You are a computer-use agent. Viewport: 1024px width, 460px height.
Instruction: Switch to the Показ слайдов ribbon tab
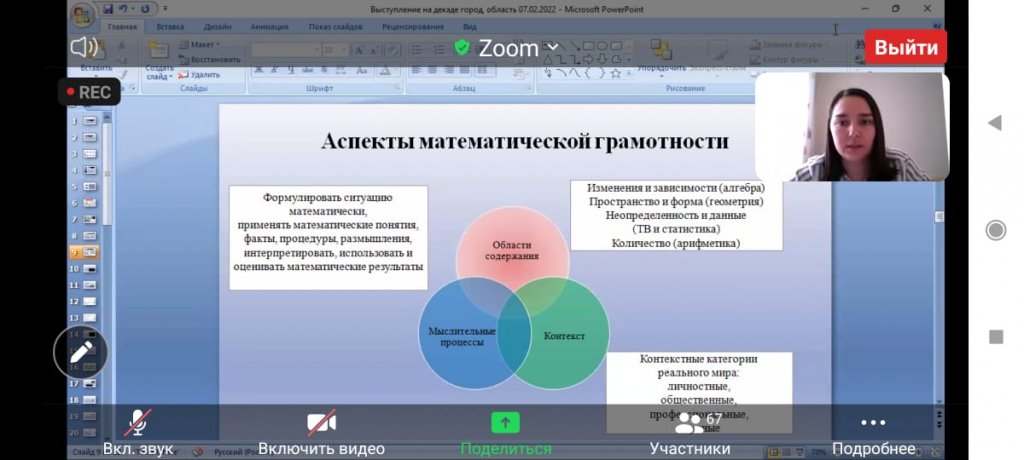(x=335, y=27)
